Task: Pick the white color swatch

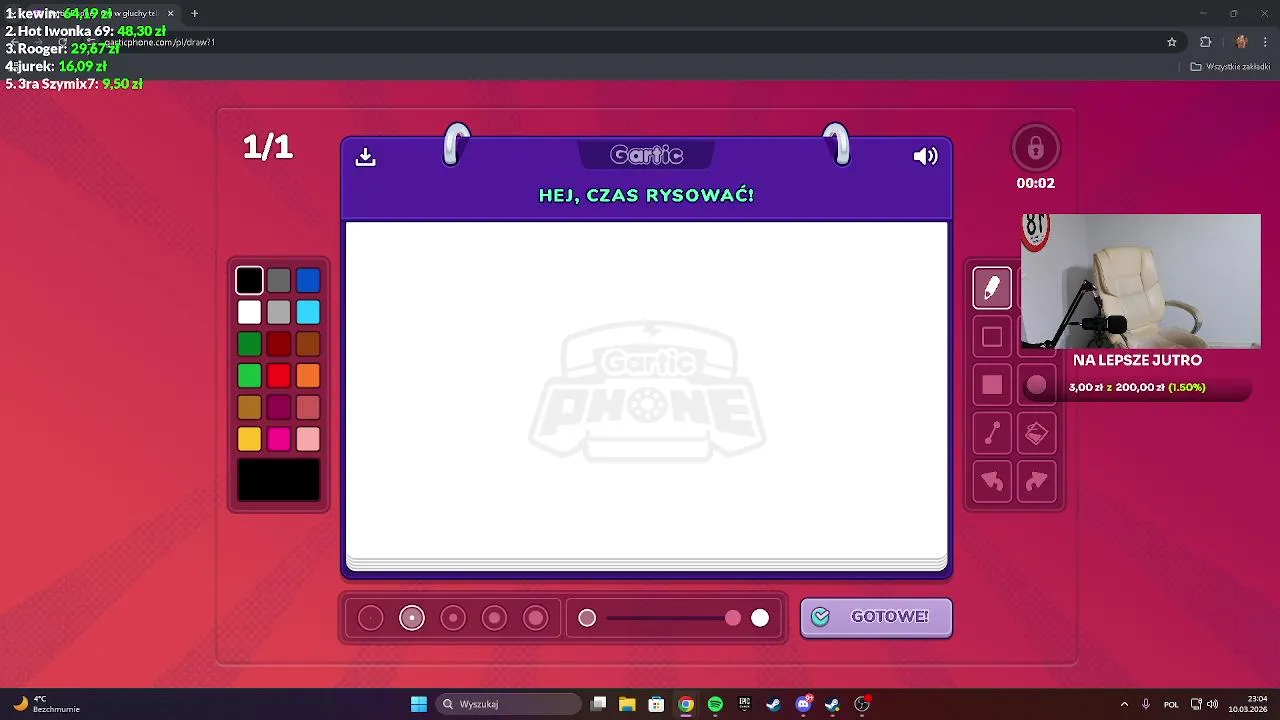Action: coord(249,313)
